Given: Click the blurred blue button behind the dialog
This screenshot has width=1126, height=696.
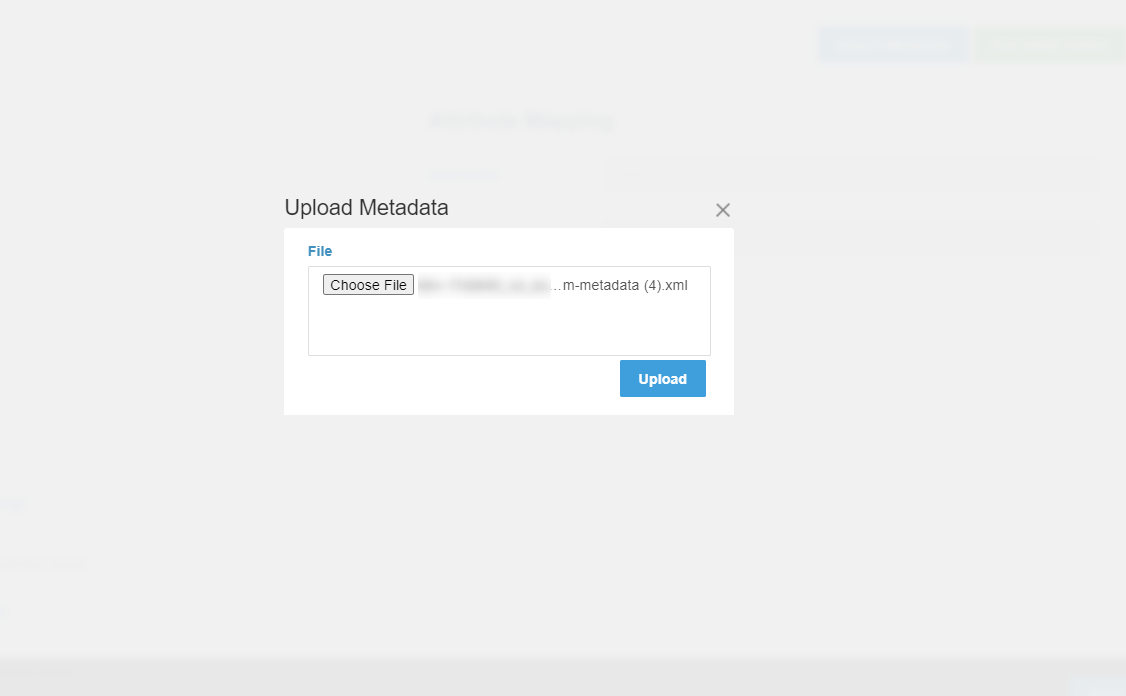Looking at the screenshot, I should (892, 44).
